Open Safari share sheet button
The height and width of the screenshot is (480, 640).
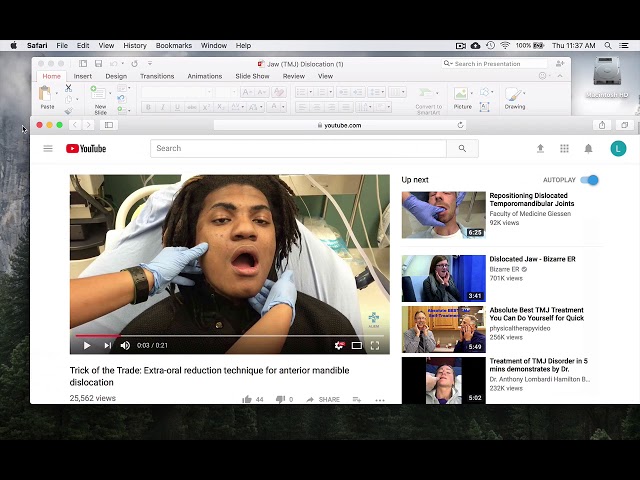pos(602,125)
